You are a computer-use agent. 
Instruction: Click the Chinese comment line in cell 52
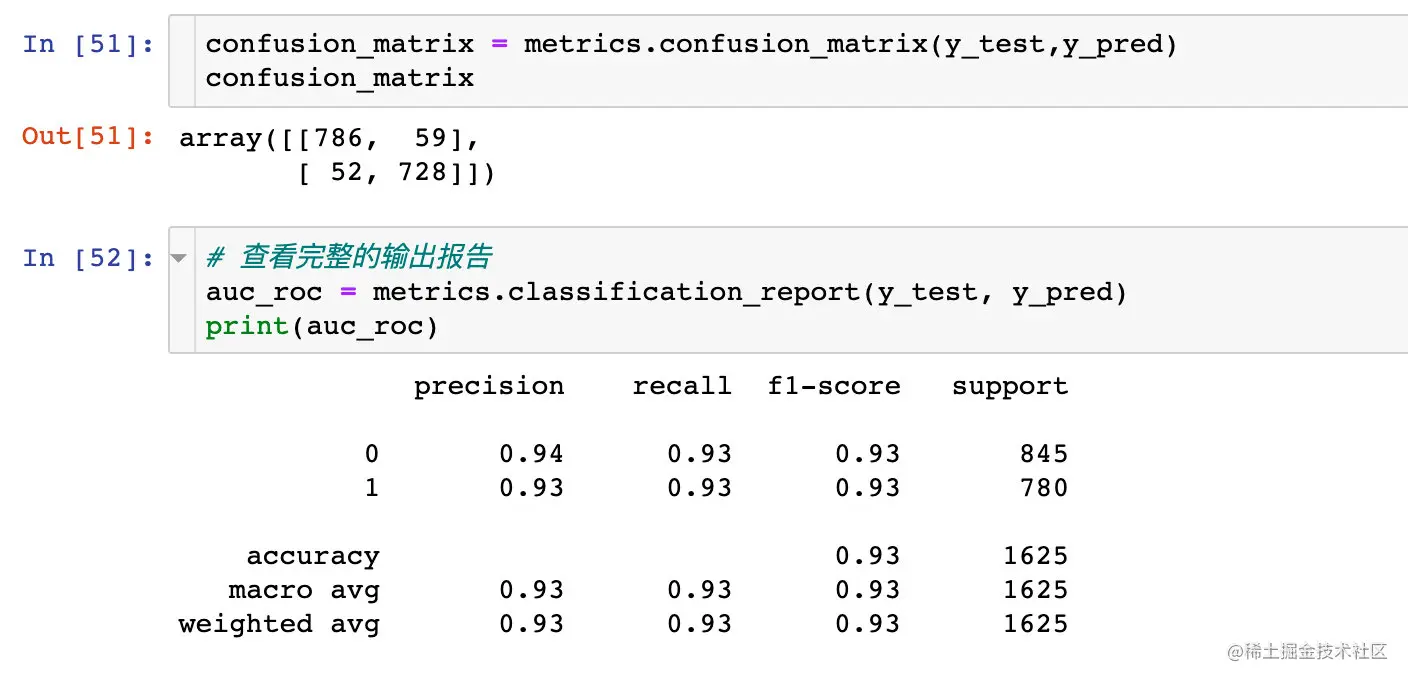[349, 258]
